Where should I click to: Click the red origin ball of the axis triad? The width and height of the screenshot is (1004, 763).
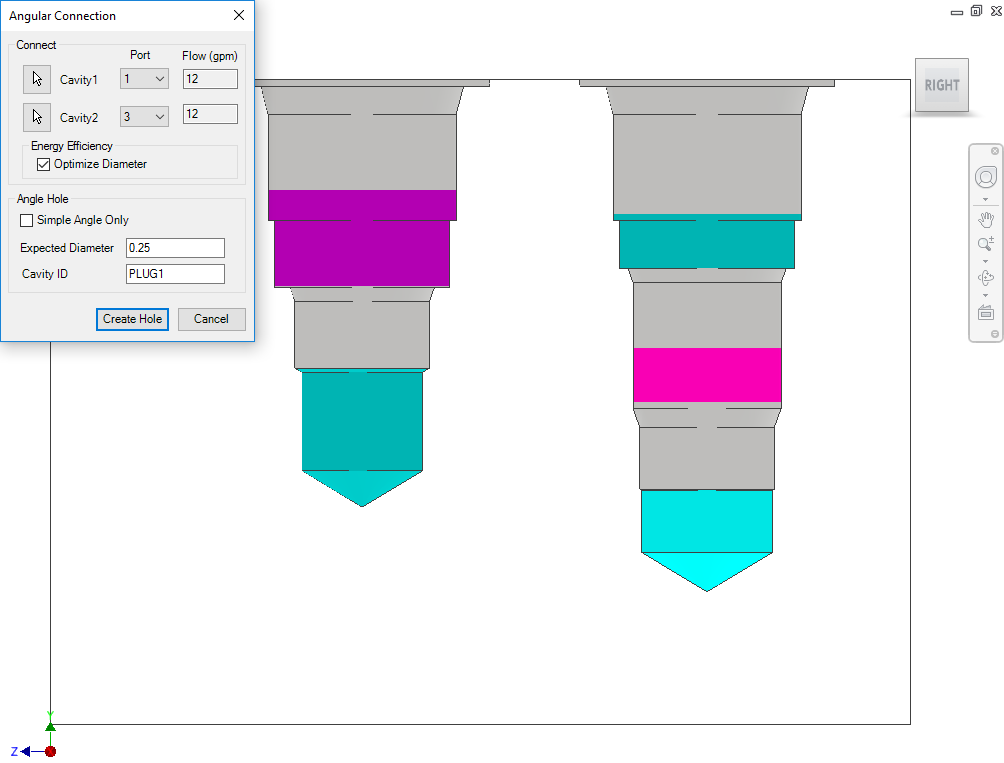(x=51, y=751)
